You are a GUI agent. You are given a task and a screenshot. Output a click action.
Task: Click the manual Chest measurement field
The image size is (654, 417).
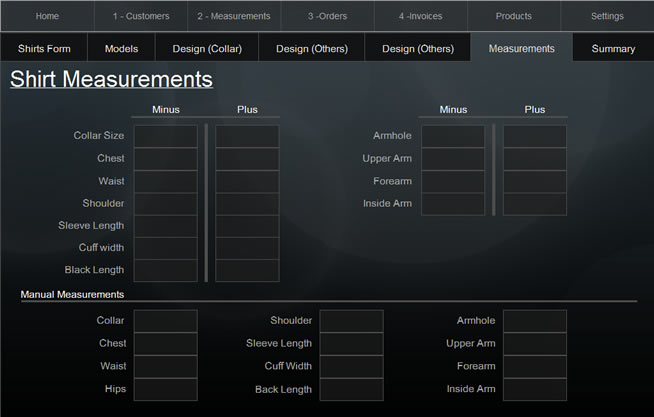click(166, 344)
